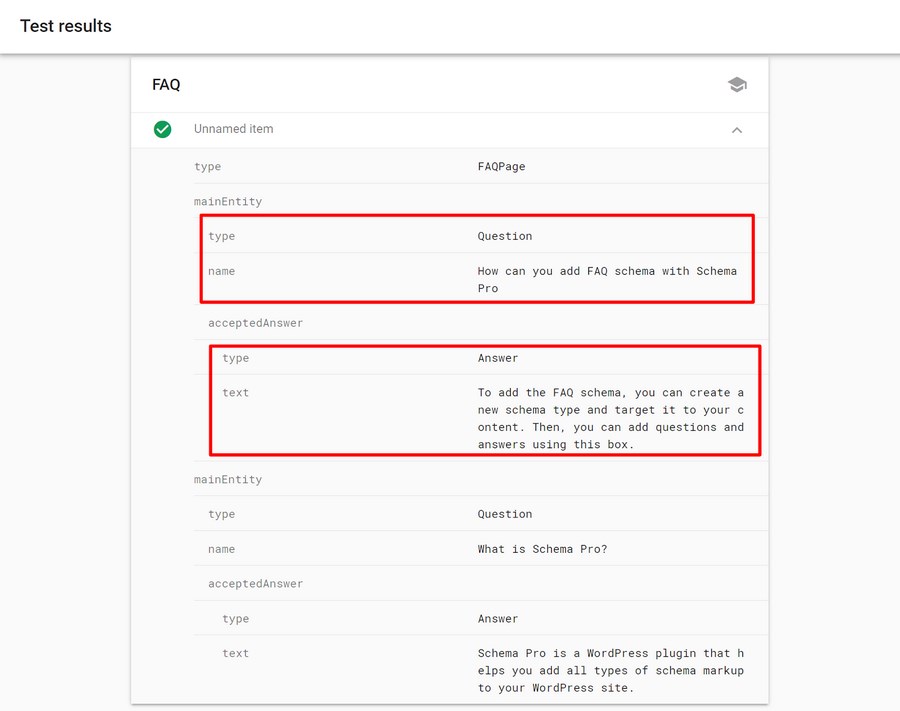Image resolution: width=900 pixels, height=711 pixels.
Task: Select the 'Unnamed item' row label
Action: coord(234,129)
